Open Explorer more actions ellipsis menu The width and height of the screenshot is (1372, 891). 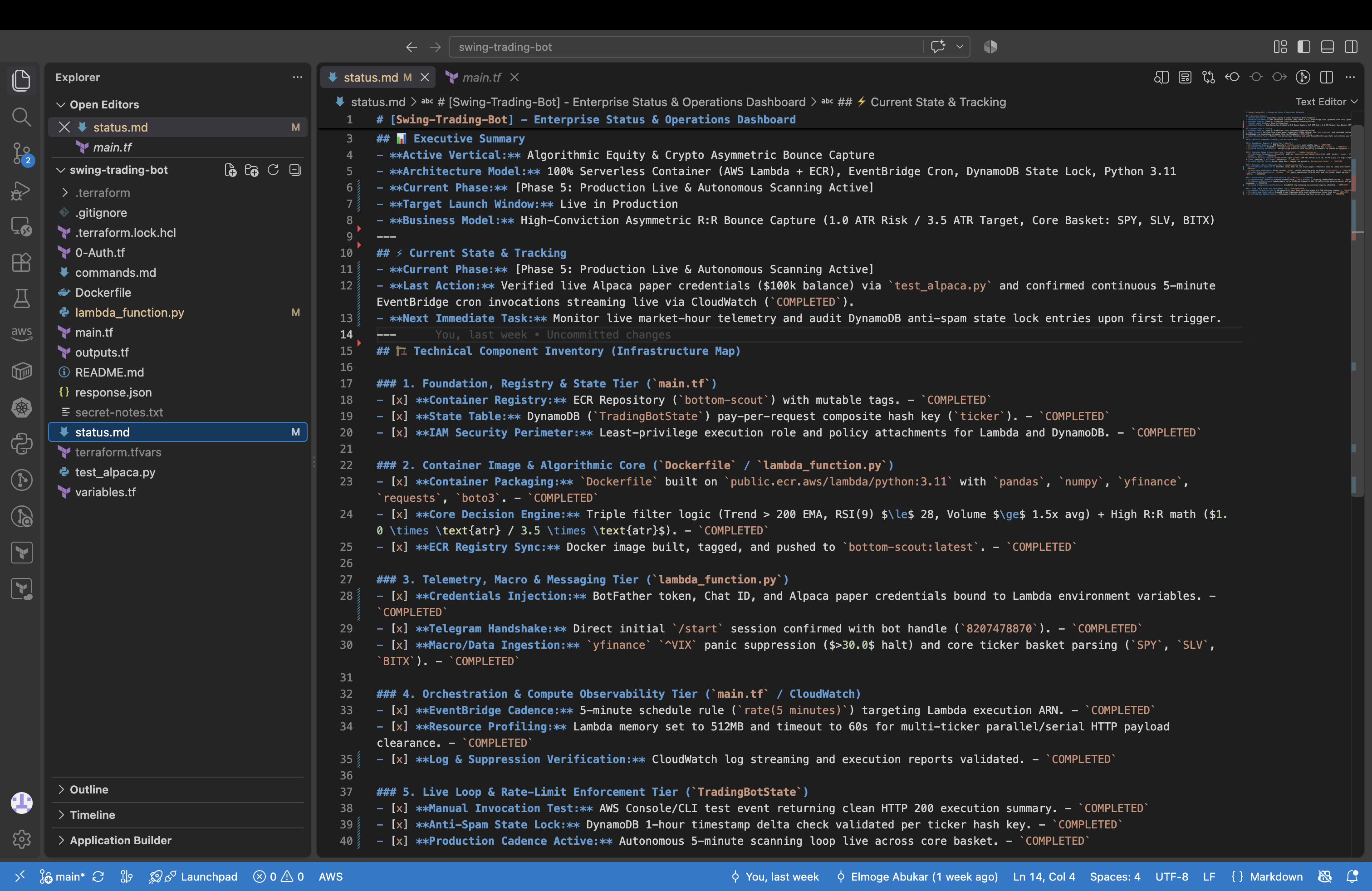pyautogui.click(x=297, y=77)
